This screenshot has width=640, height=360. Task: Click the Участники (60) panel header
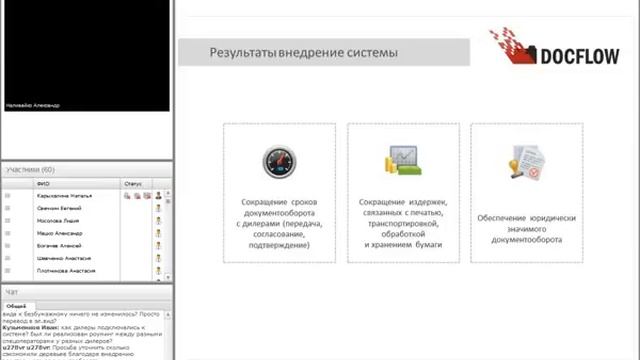[87, 170]
